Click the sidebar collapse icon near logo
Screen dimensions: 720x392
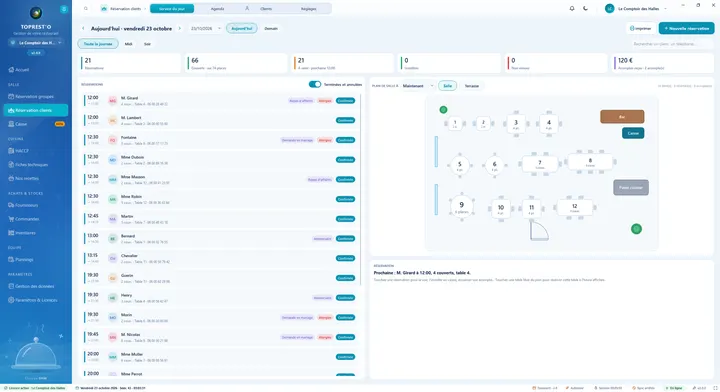(64, 9)
